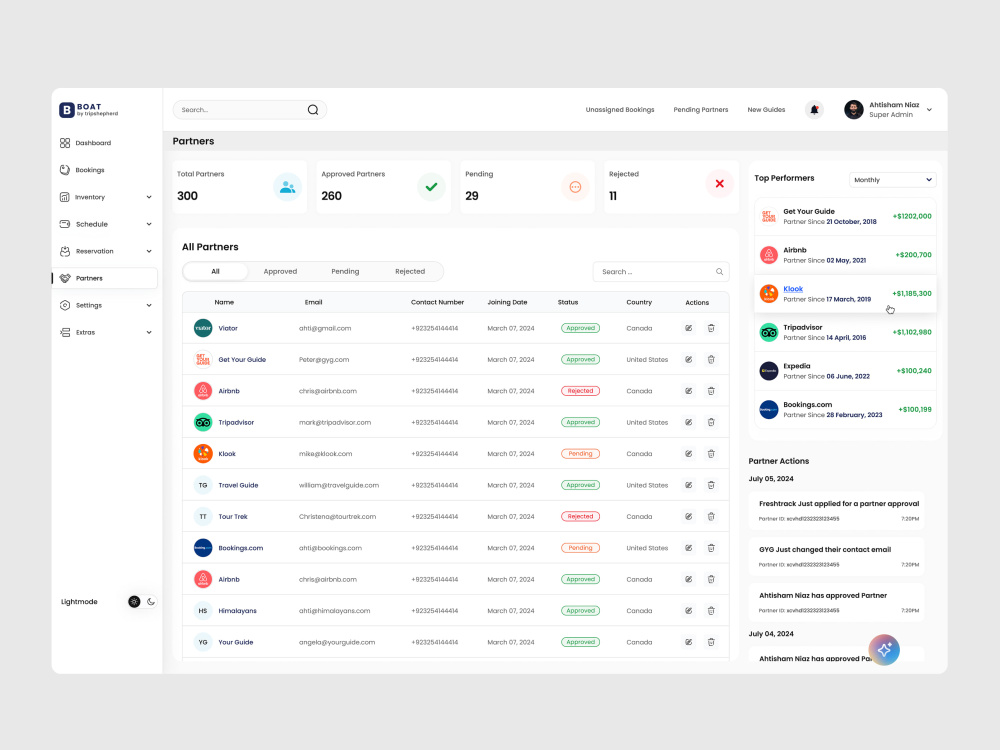Click the Tour Trek Rejected status badge
Viewport: 1000px width, 750px height.
coord(580,517)
